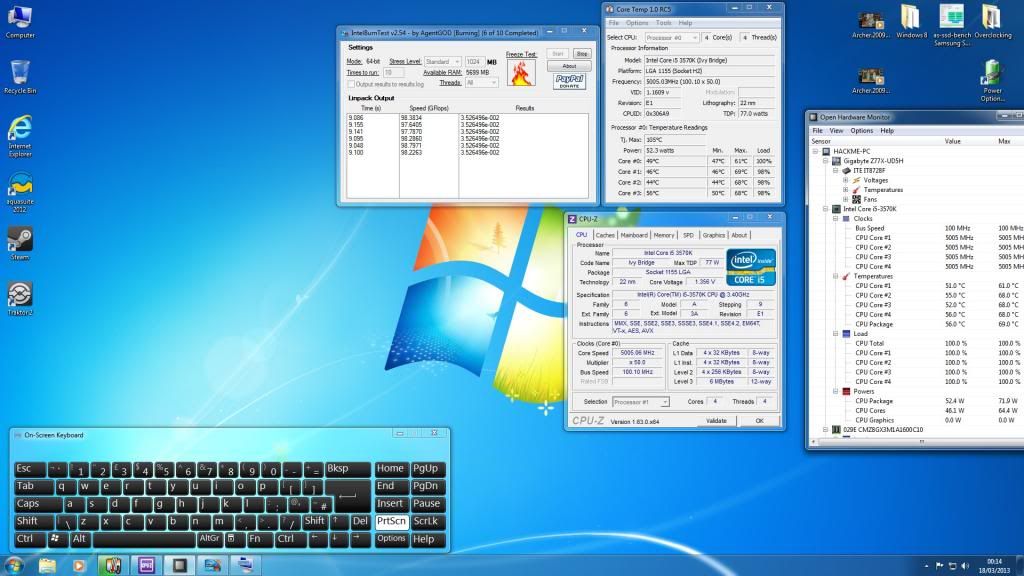Select the CPU Graphics row in Open Hardware Monitor
The width and height of the screenshot is (1024, 576).
click(918, 420)
